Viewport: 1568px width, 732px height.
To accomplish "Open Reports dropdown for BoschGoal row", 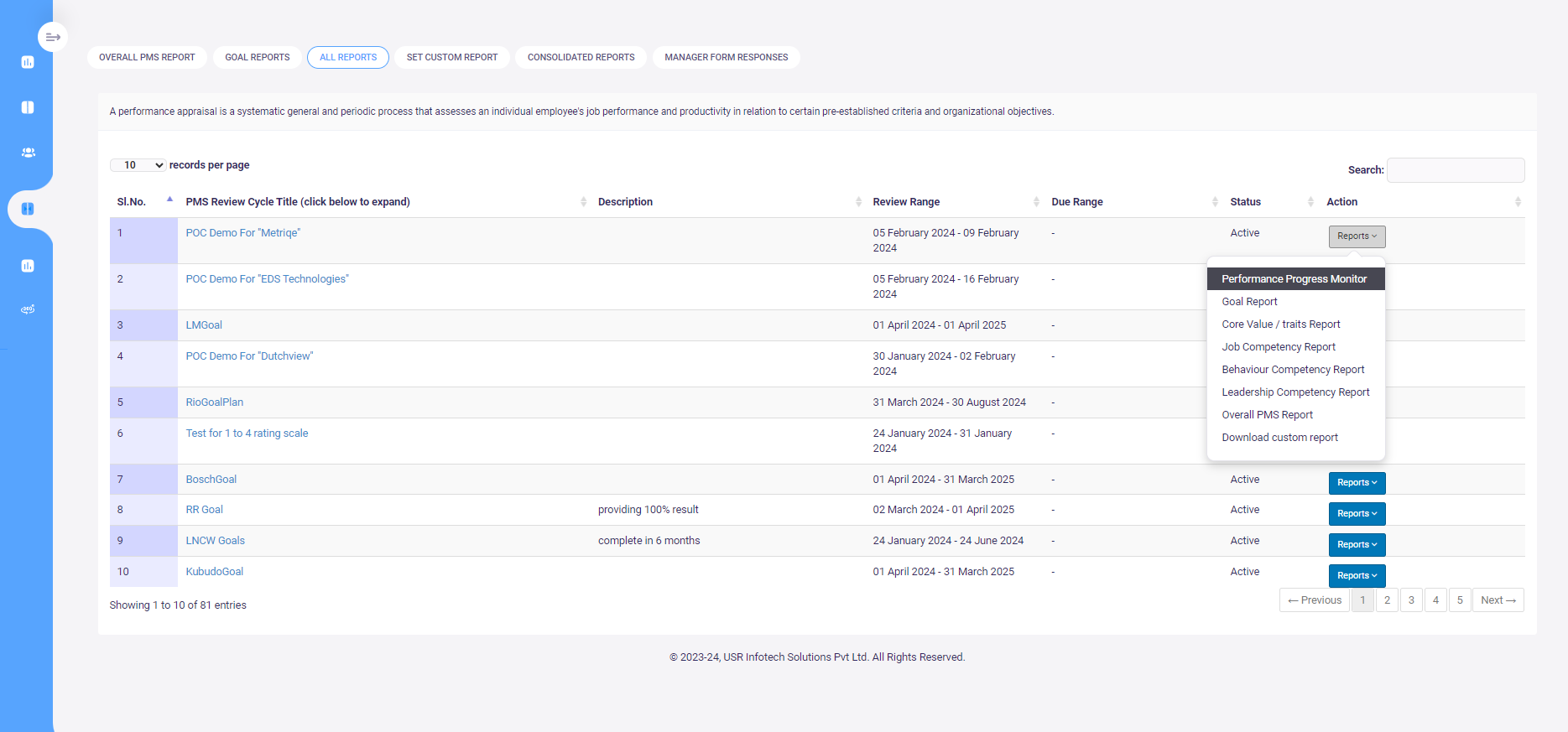I will pyautogui.click(x=1357, y=483).
